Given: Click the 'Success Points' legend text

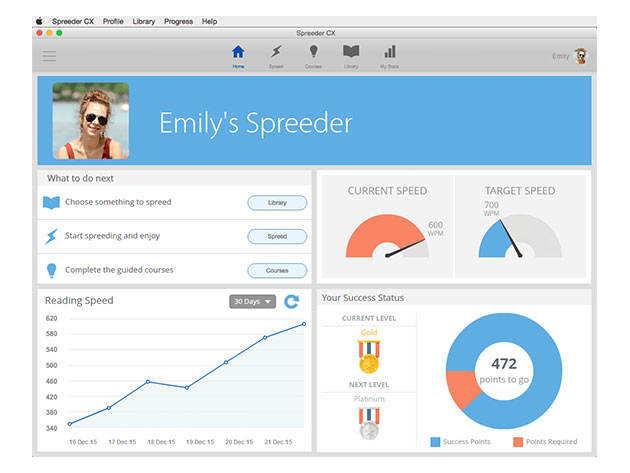Looking at the screenshot, I should click(x=467, y=442).
